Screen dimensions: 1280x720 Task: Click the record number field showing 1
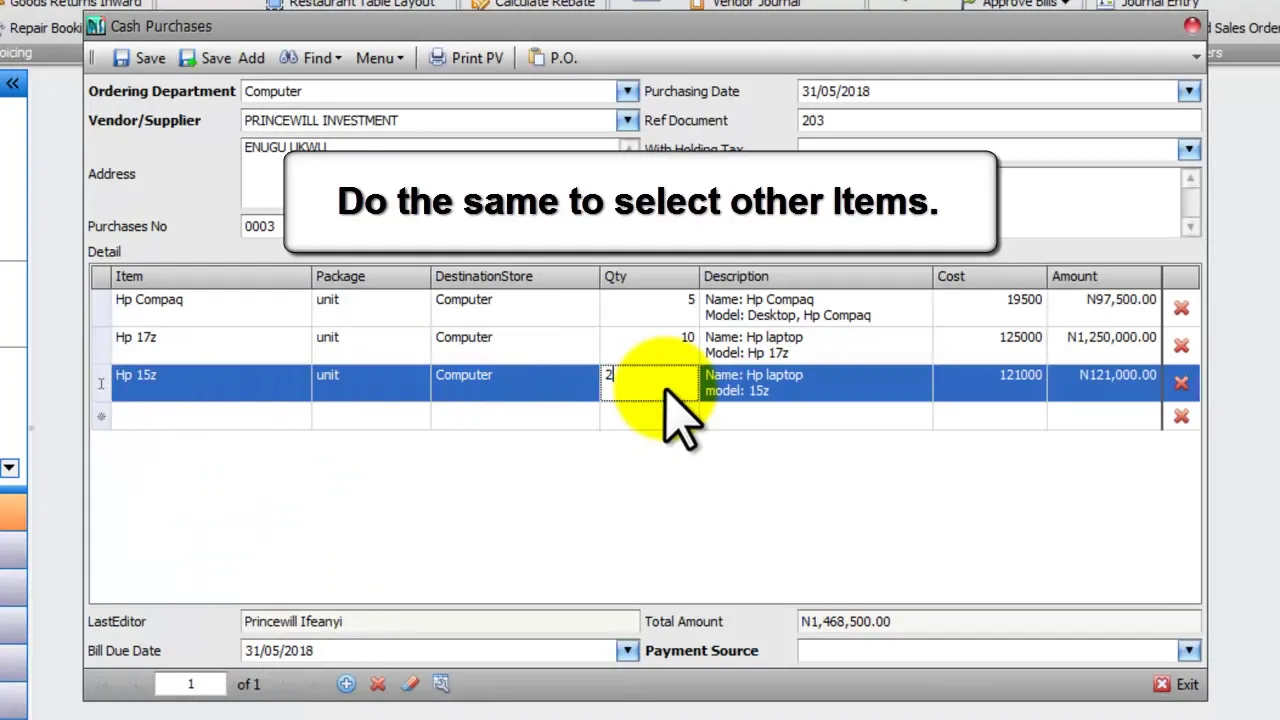click(x=190, y=684)
